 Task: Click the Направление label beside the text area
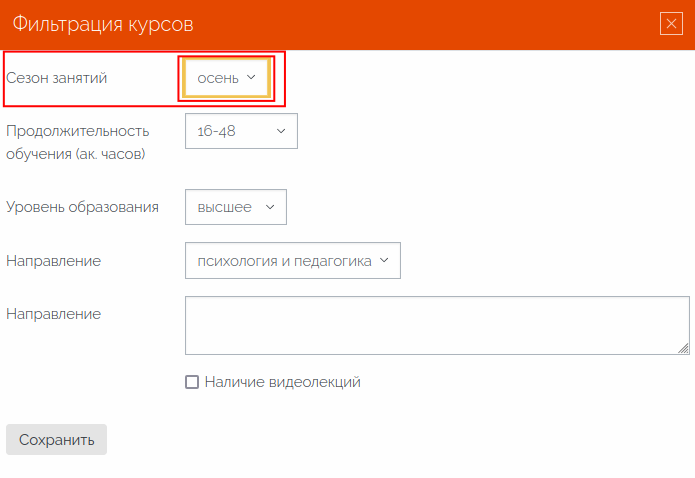coord(54,314)
